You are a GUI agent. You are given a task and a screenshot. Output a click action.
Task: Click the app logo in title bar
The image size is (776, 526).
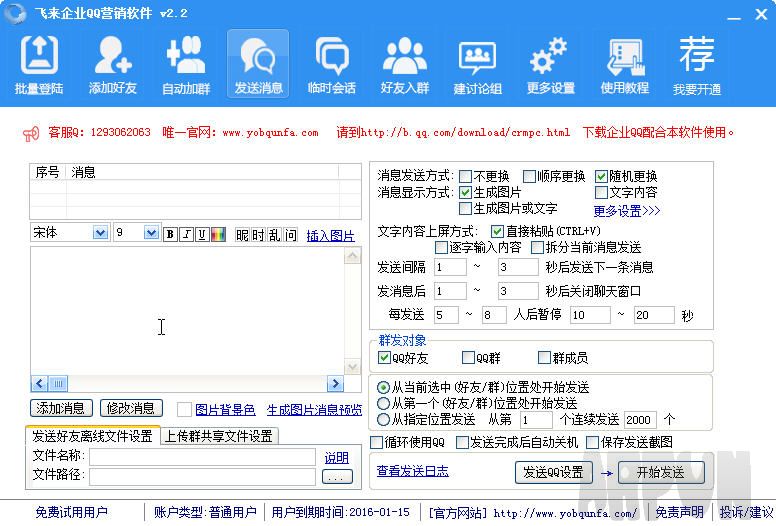pyautogui.click(x=14, y=13)
